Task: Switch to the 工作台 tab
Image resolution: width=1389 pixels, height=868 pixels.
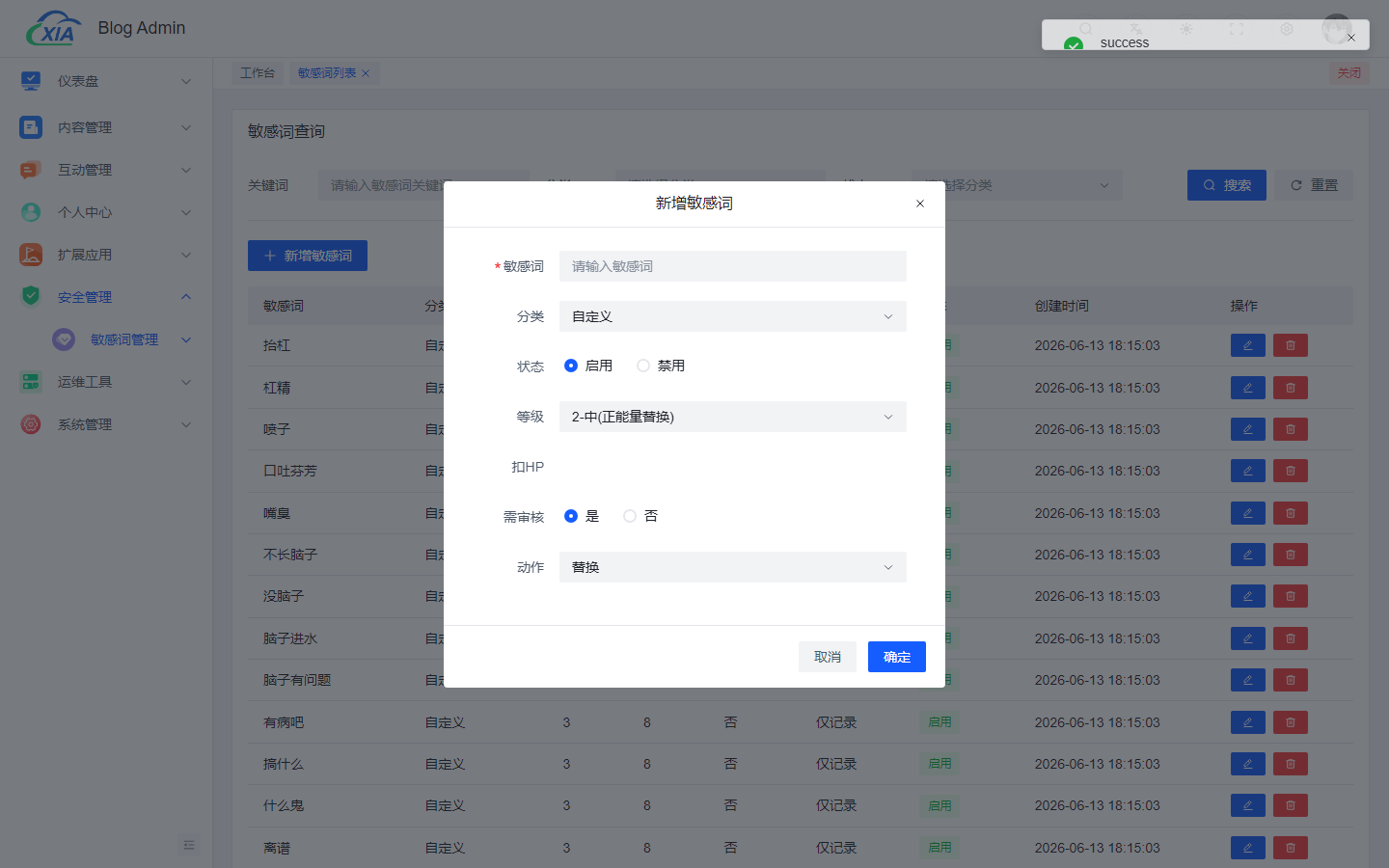Action: [258, 73]
